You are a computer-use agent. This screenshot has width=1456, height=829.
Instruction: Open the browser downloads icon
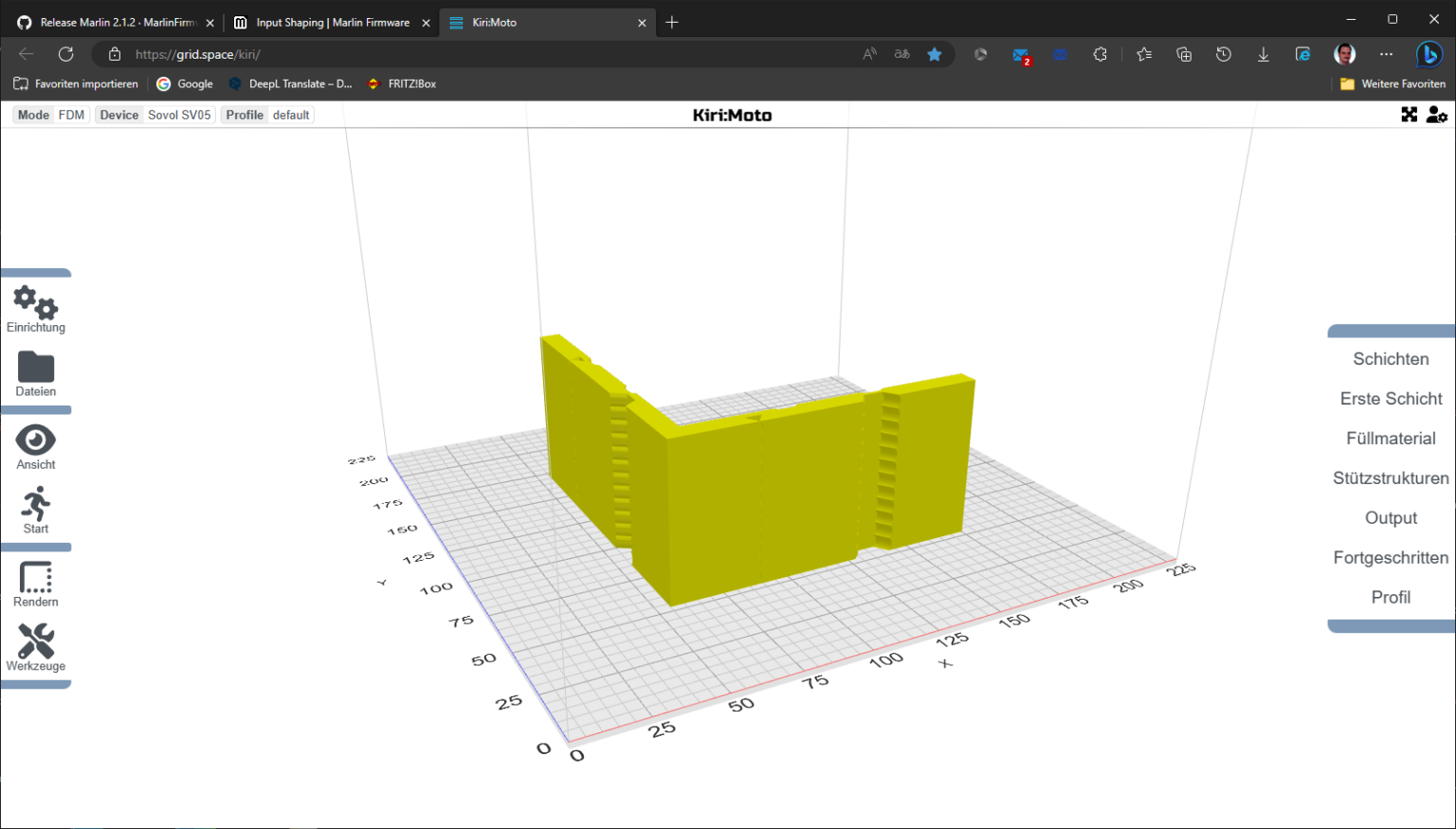click(x=1264, y=54)
